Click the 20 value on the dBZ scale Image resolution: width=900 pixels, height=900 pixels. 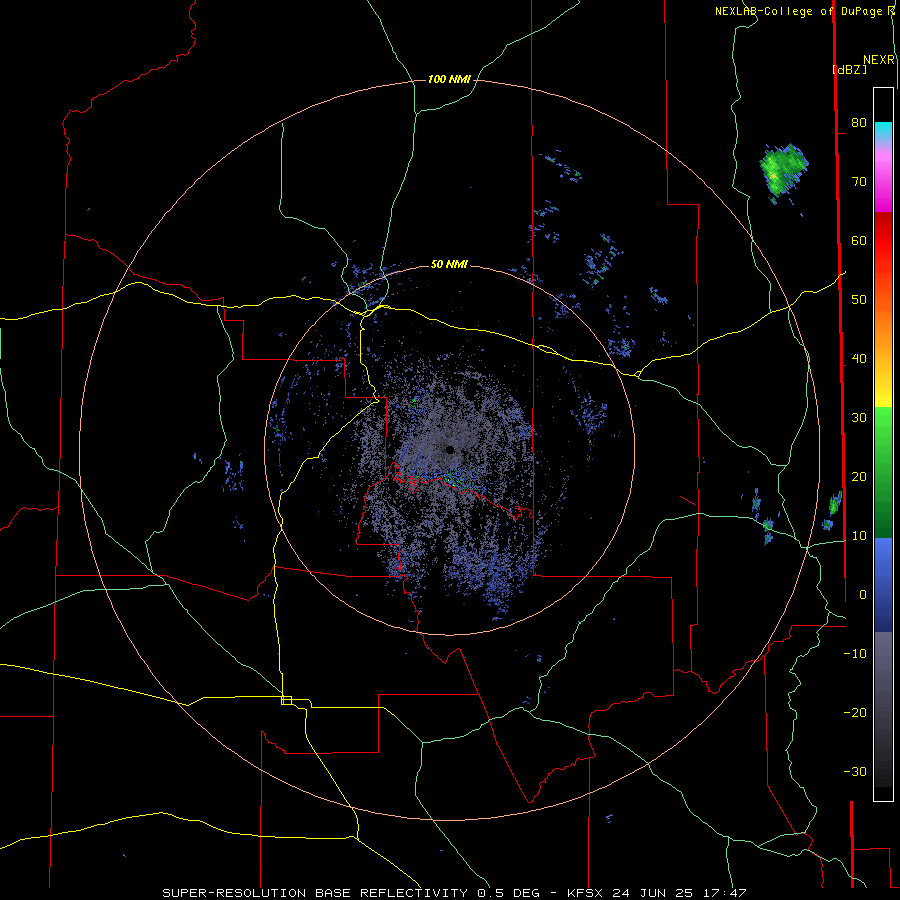click(859, 476)
